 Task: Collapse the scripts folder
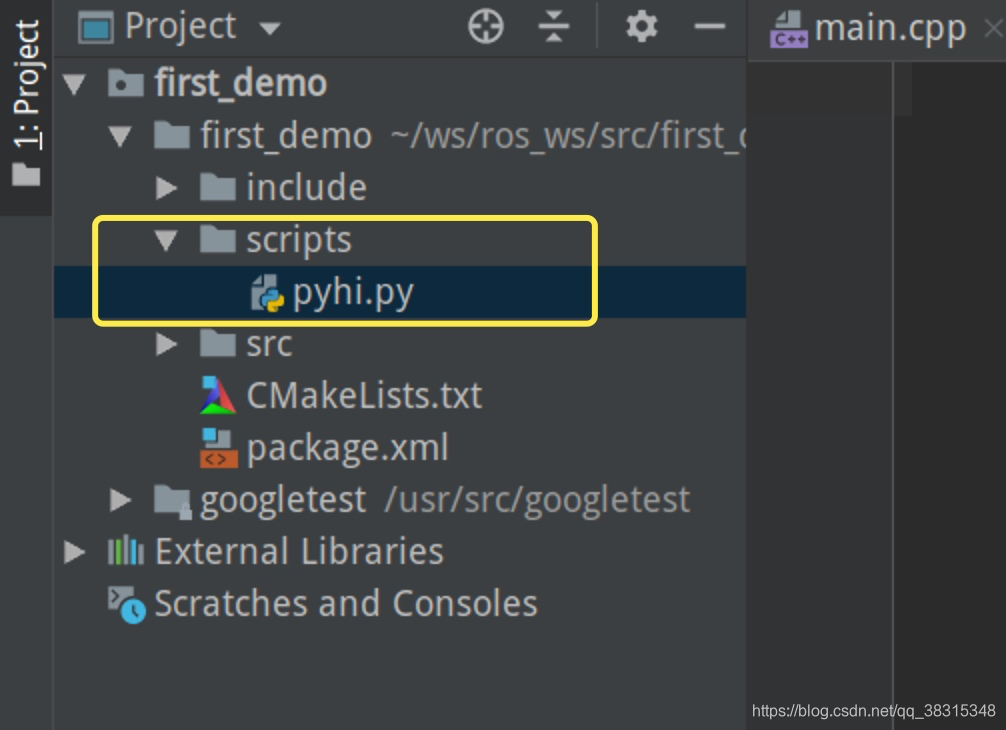click(166, 240)
